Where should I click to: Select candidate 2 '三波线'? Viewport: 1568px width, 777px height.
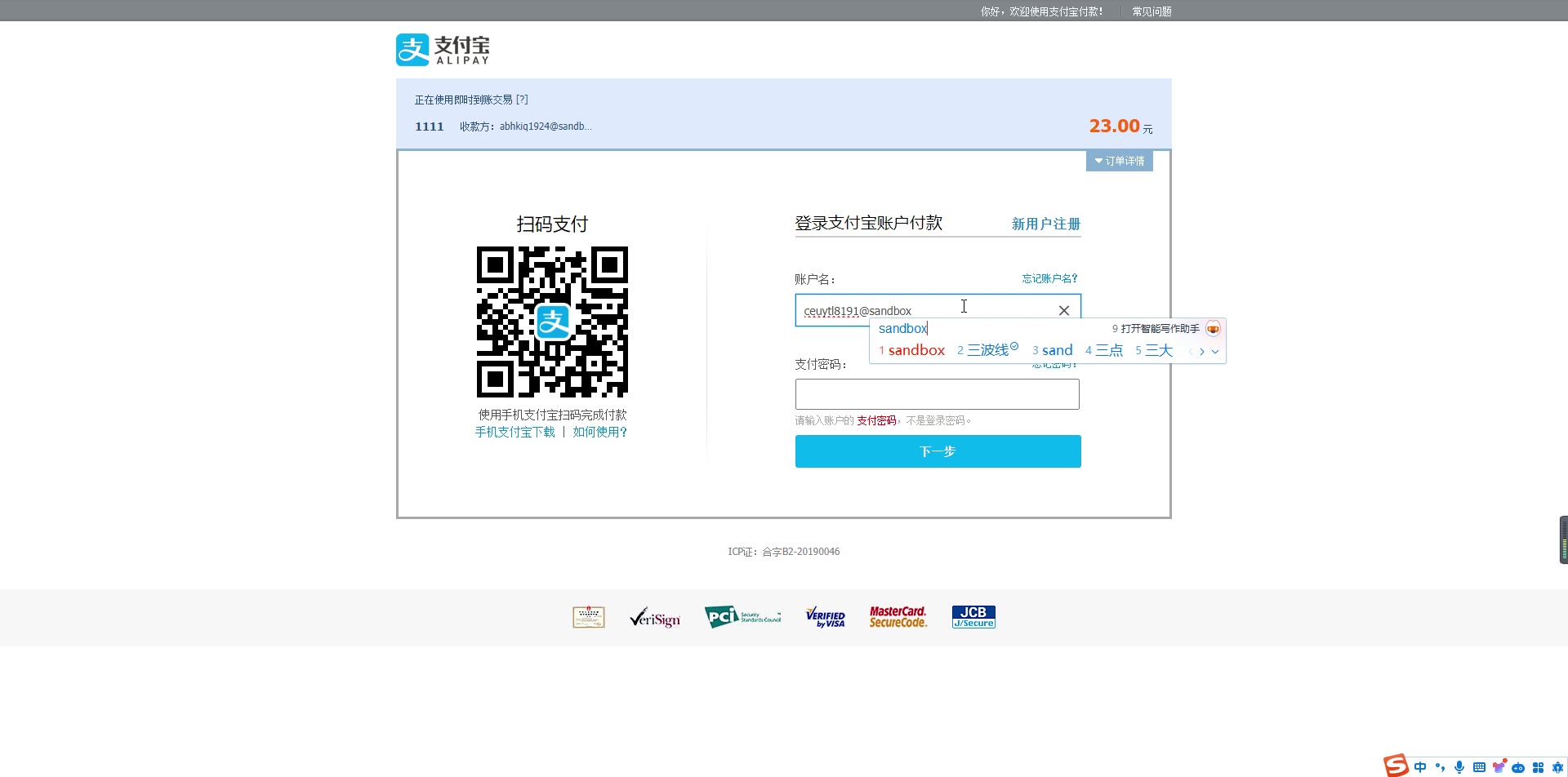tap(987, 350)
